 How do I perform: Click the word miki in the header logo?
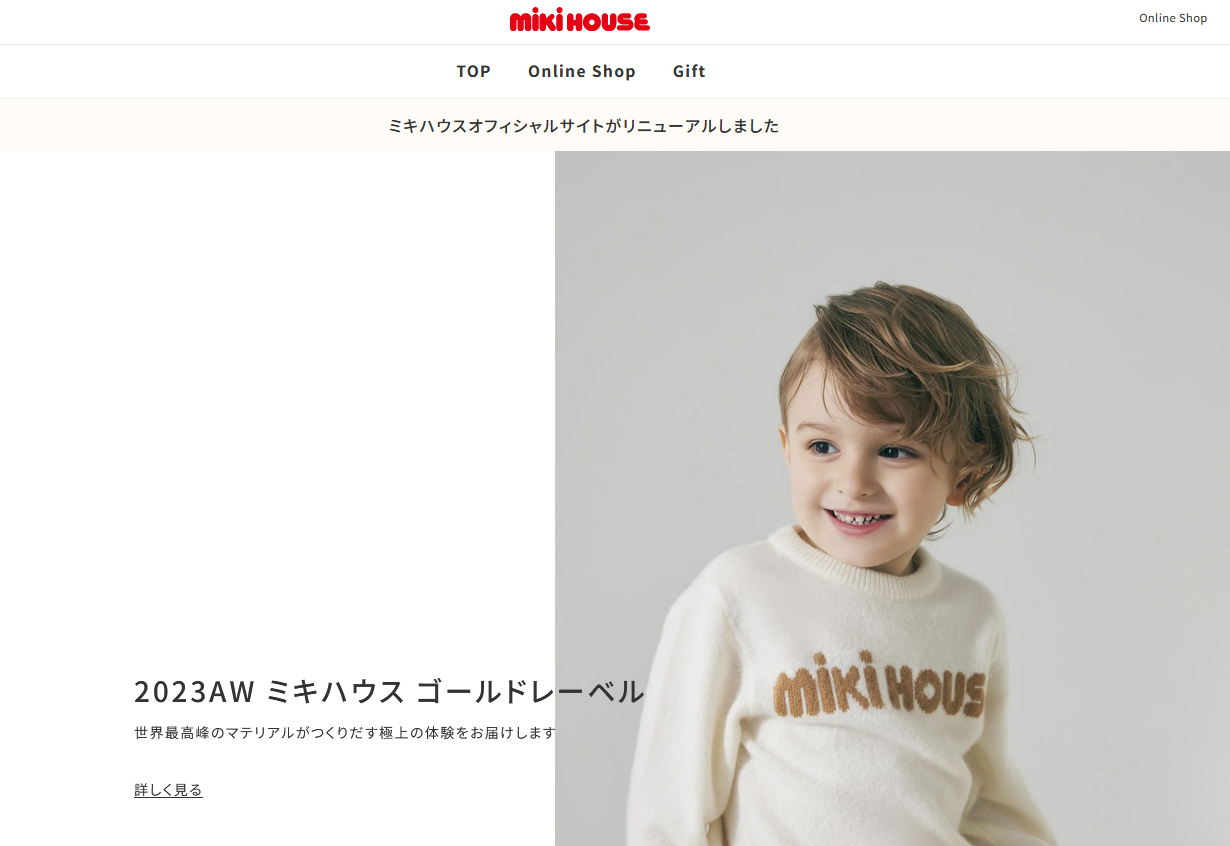coord(535,20)
